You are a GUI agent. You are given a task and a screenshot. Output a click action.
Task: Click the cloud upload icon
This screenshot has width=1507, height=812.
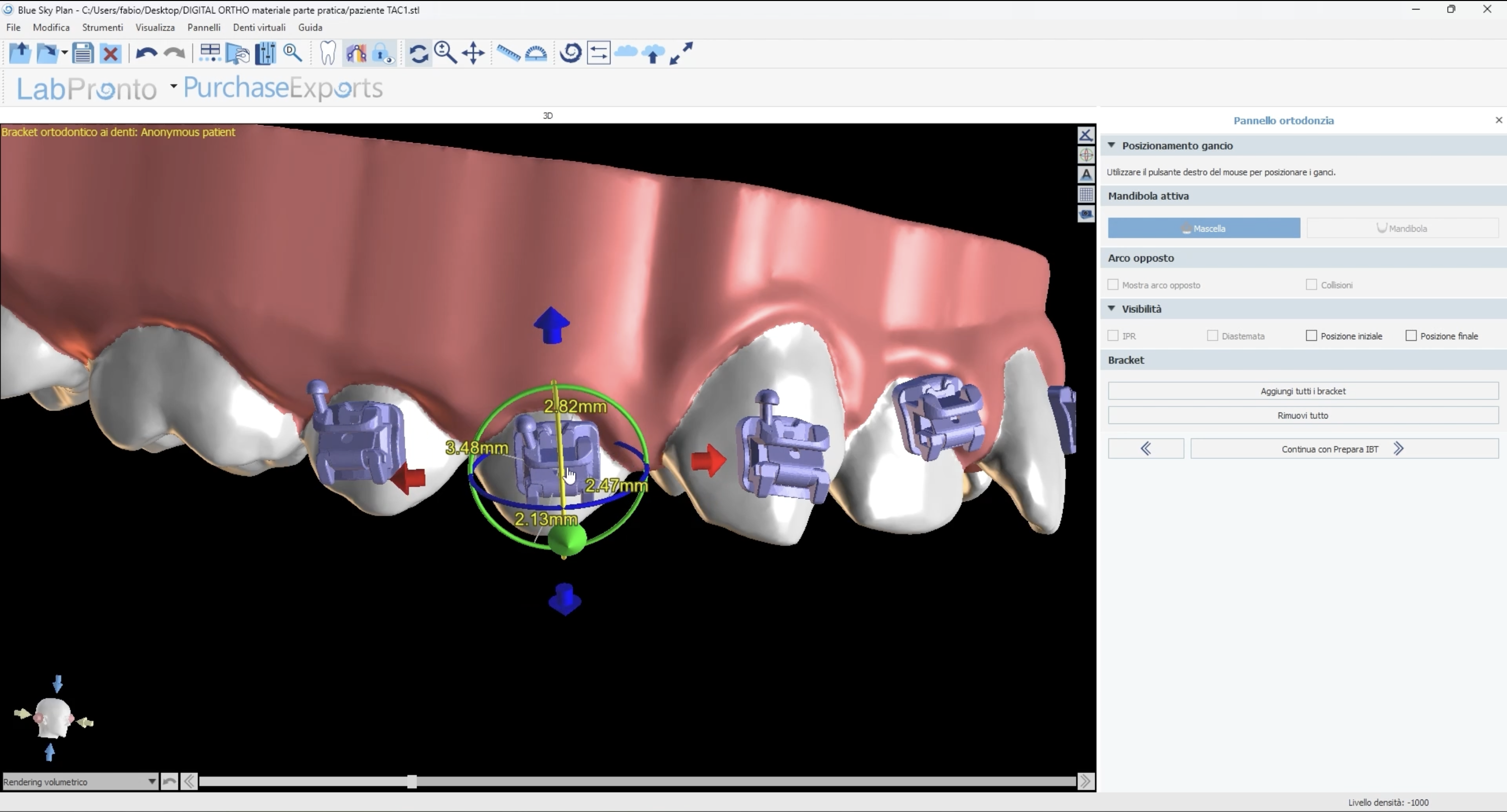pos(653,54)
